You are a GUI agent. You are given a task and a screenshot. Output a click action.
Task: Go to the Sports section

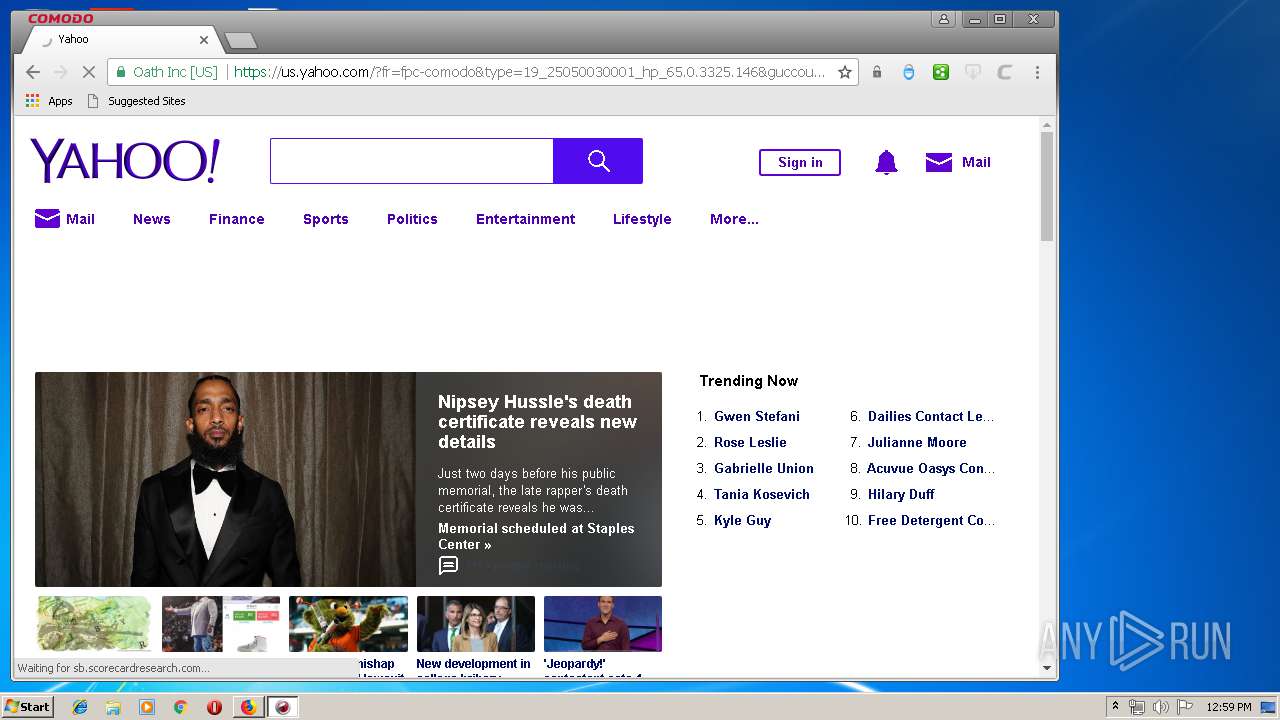click(x=326, y=219)
